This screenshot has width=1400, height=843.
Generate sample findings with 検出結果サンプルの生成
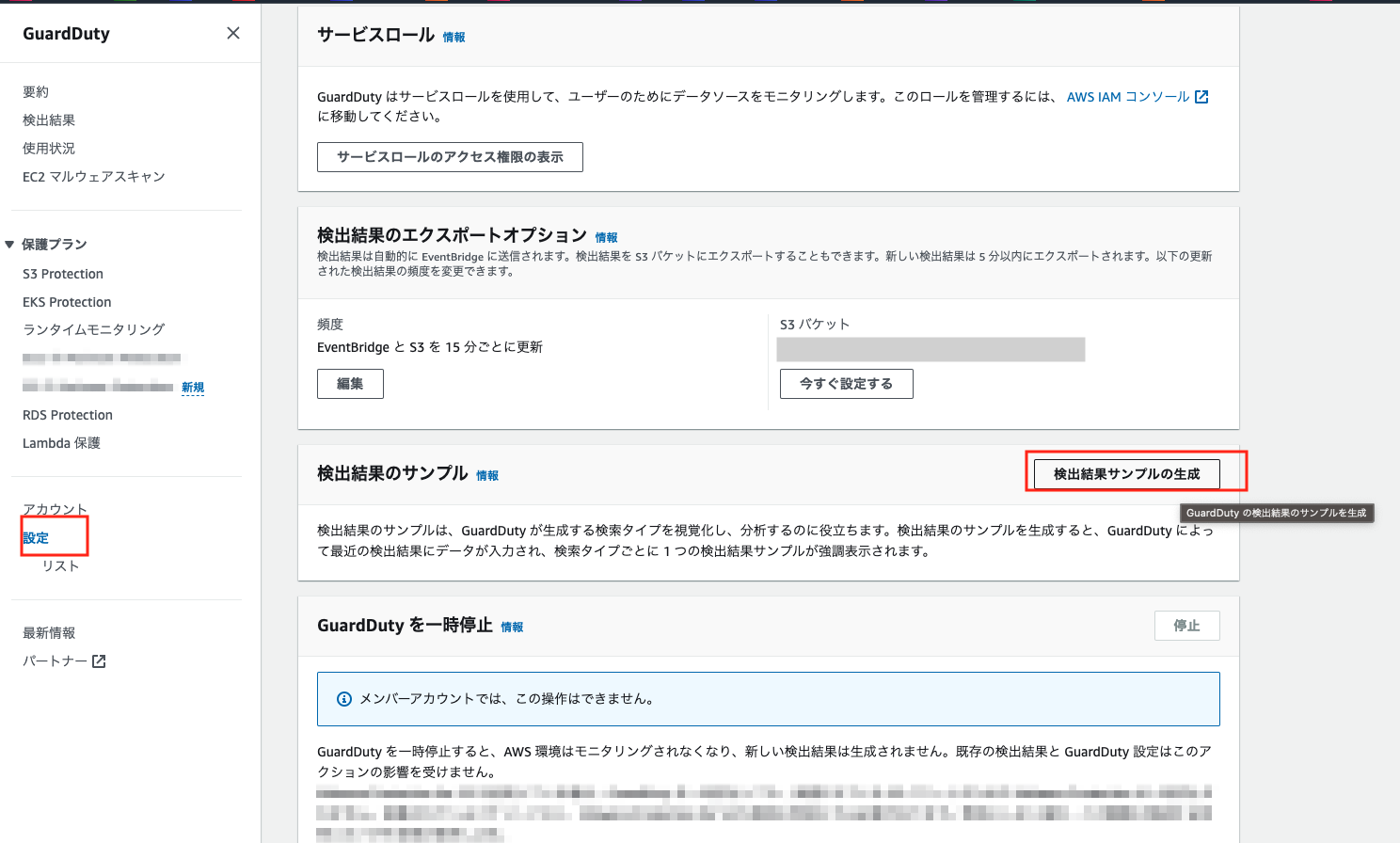coord(1126,474)
